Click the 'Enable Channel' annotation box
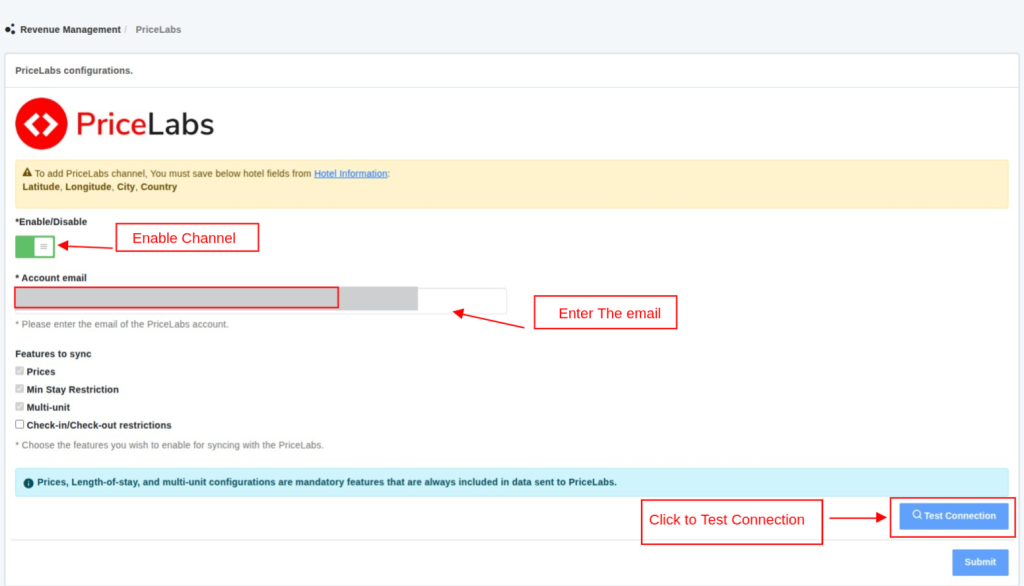1024x586 pixels. tap(187, 238)
